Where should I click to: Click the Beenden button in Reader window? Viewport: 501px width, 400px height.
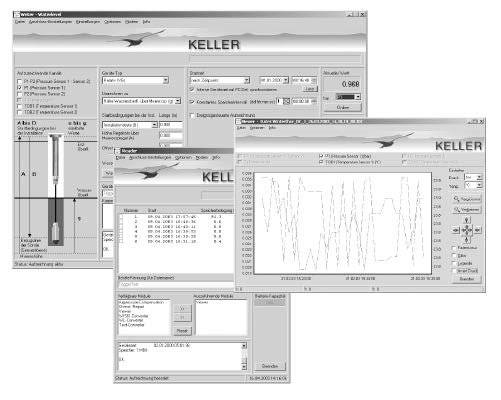click(x=270, y=366)
